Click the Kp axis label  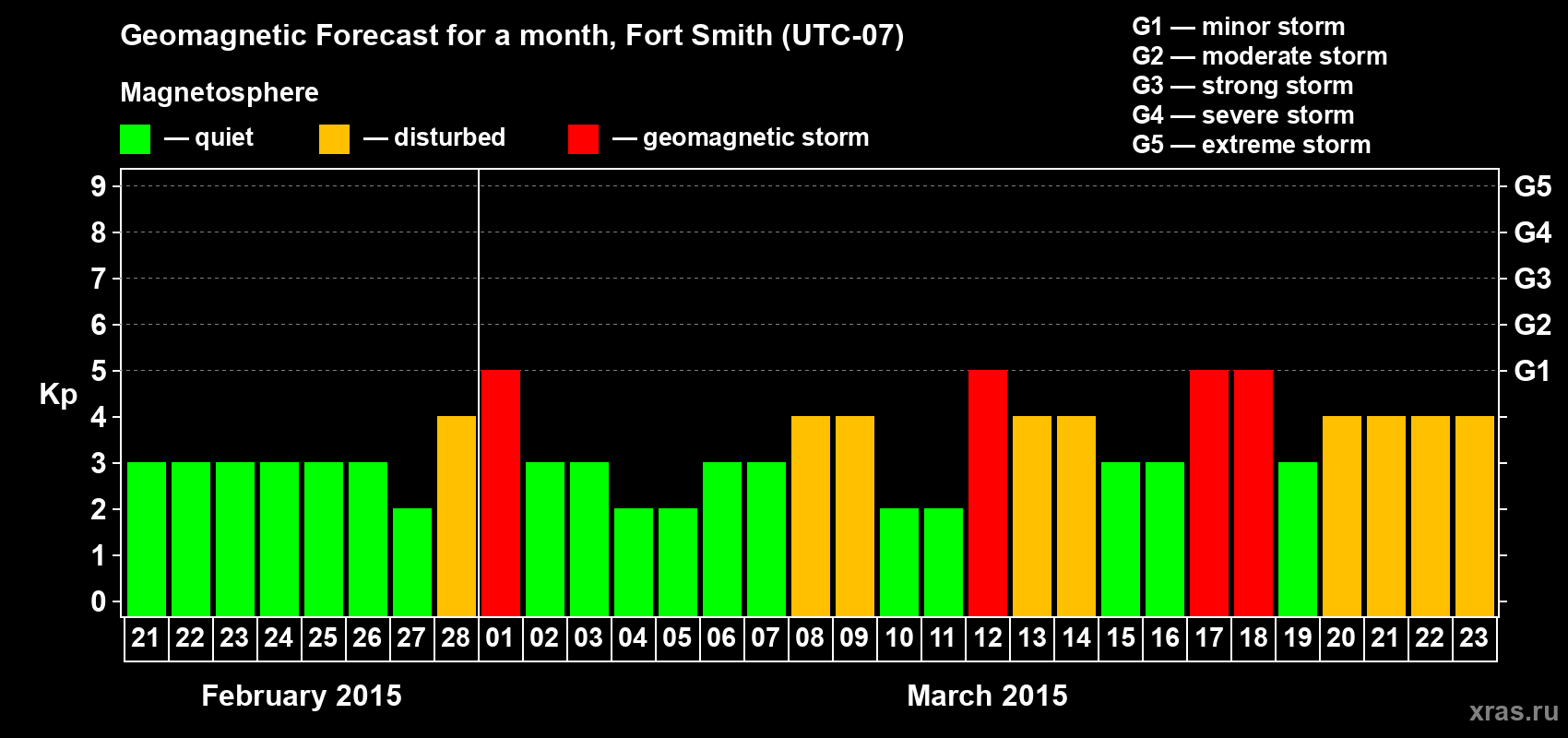pyautogui.click(x=58, y=395)
